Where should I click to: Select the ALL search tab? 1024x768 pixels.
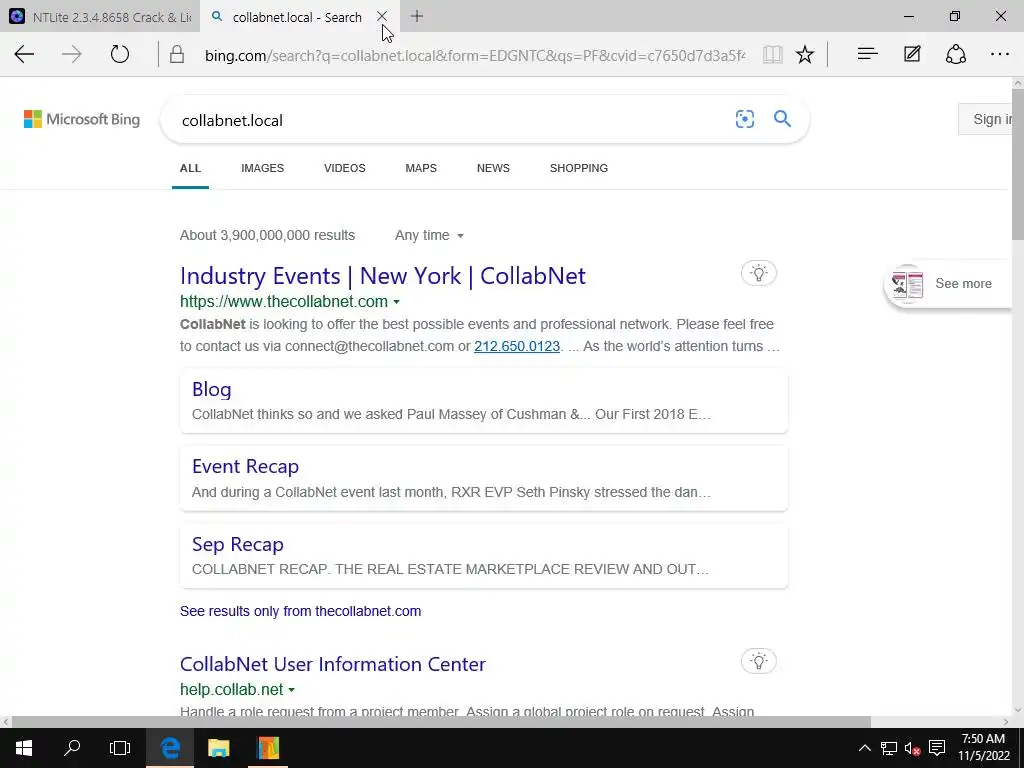coord(190,168)
